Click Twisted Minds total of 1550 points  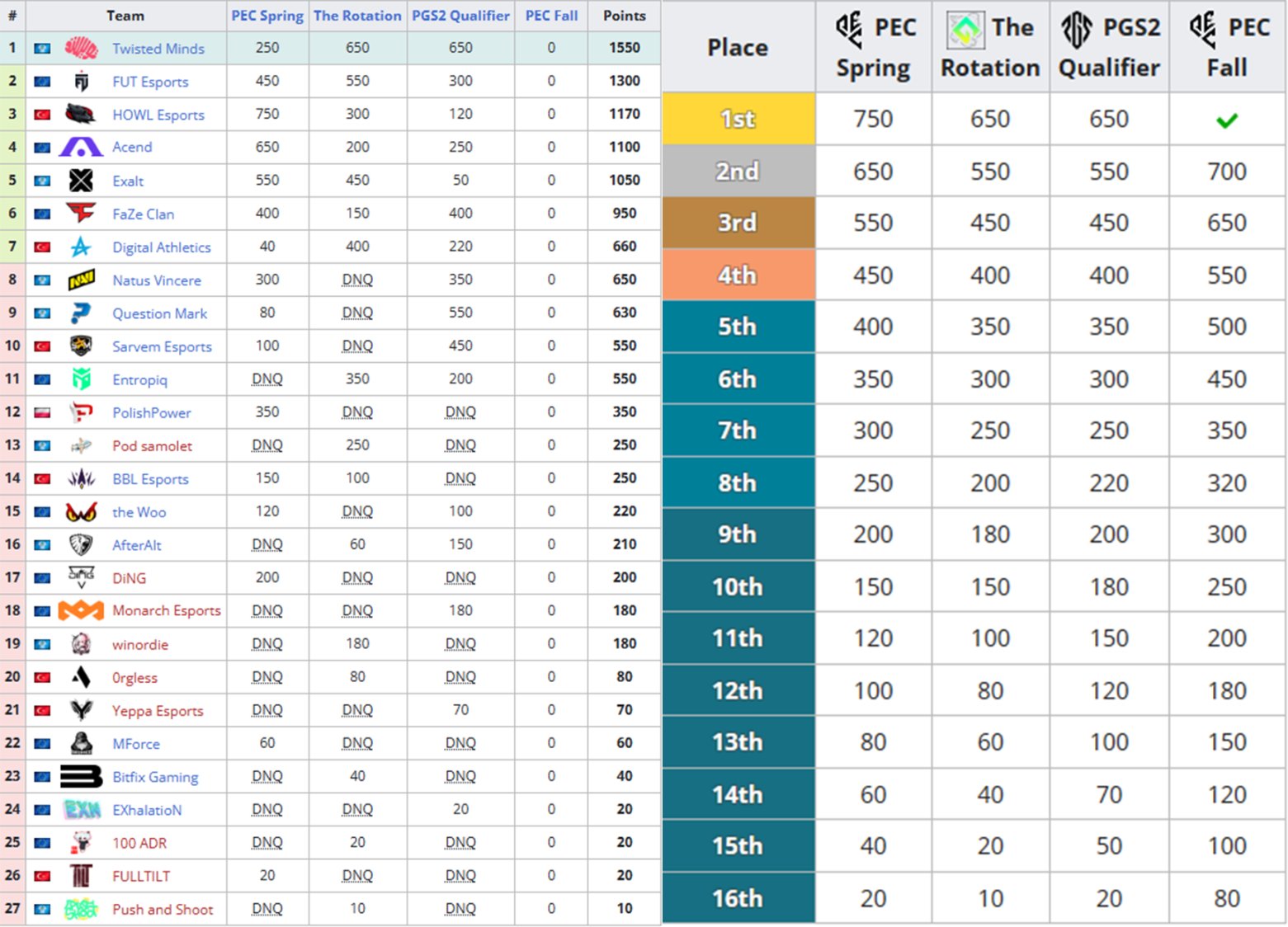625,48
